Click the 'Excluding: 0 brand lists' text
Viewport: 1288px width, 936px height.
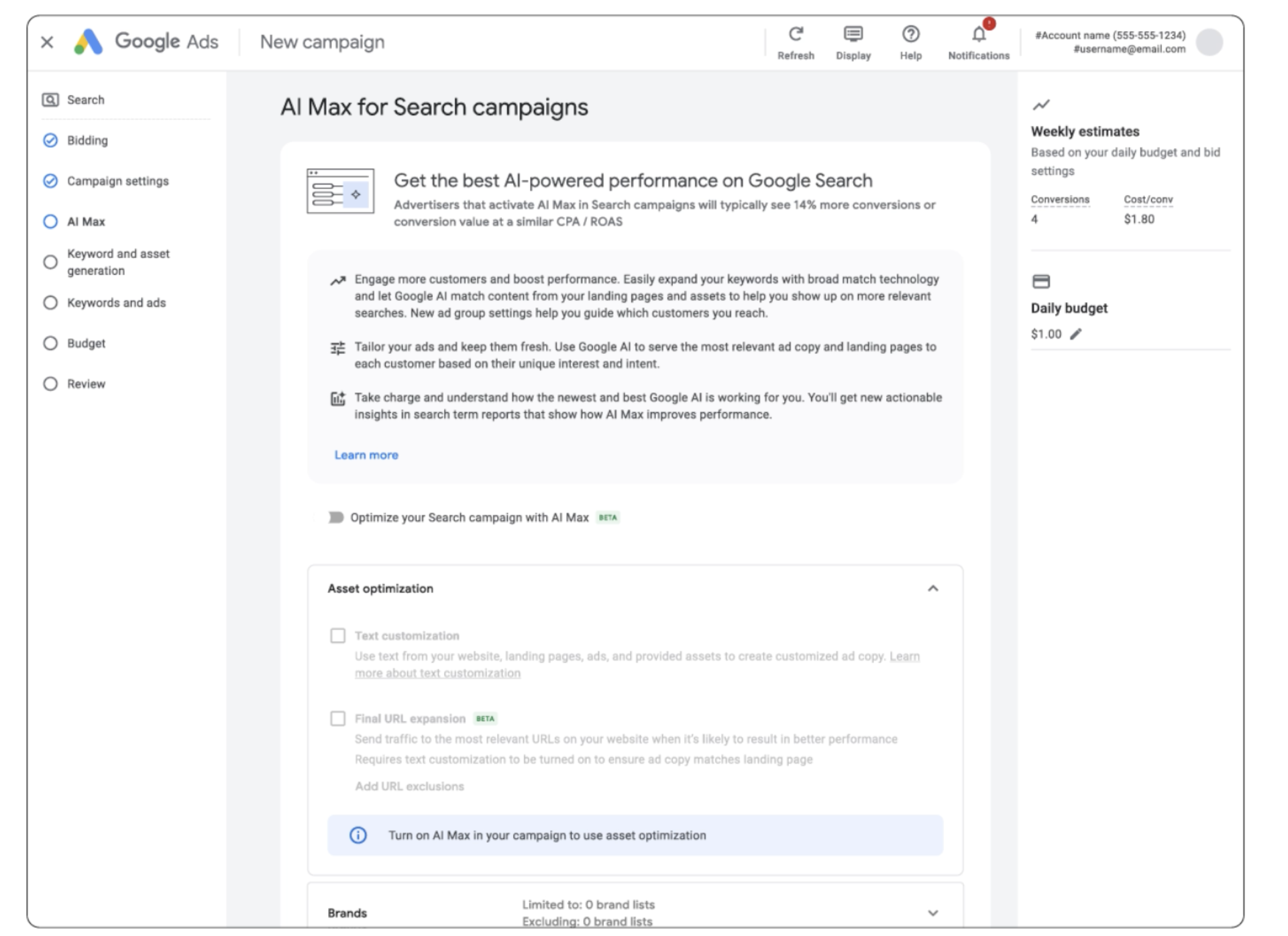587,921
